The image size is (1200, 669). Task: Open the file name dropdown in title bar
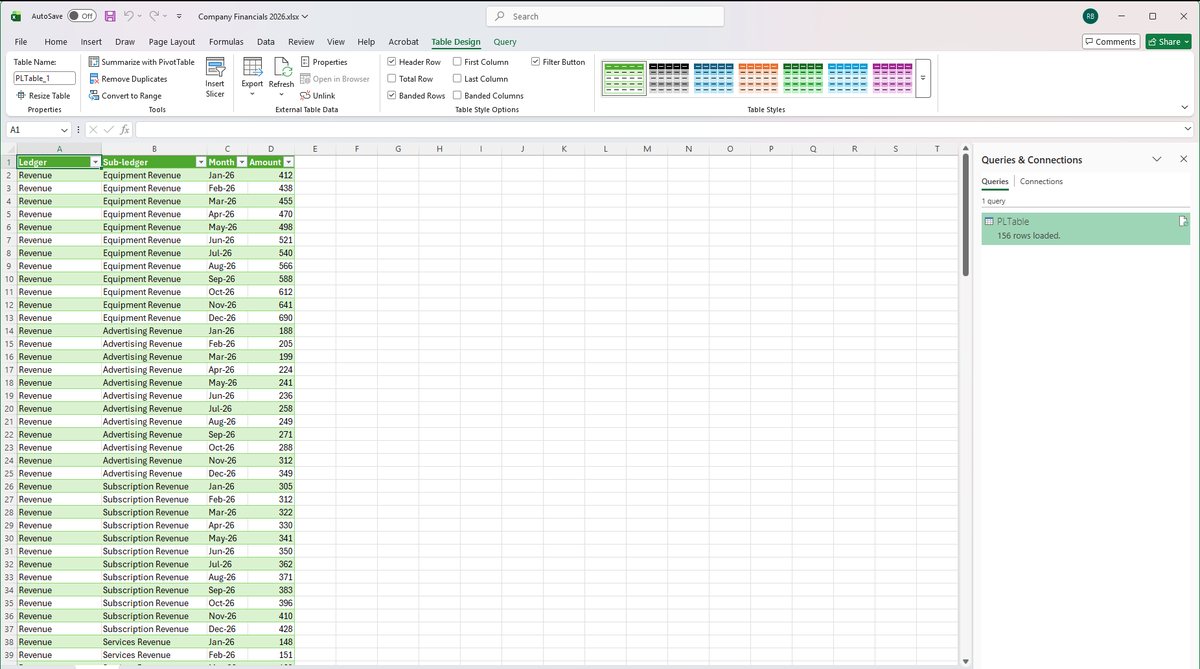(305, 16)
